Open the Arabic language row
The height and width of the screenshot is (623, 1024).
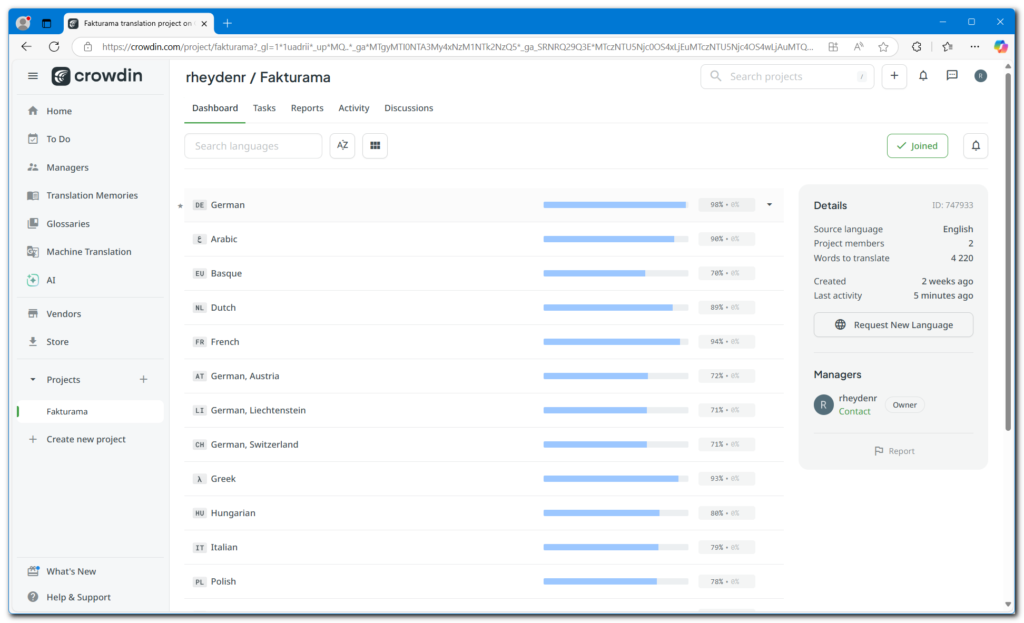click(483, 239)
